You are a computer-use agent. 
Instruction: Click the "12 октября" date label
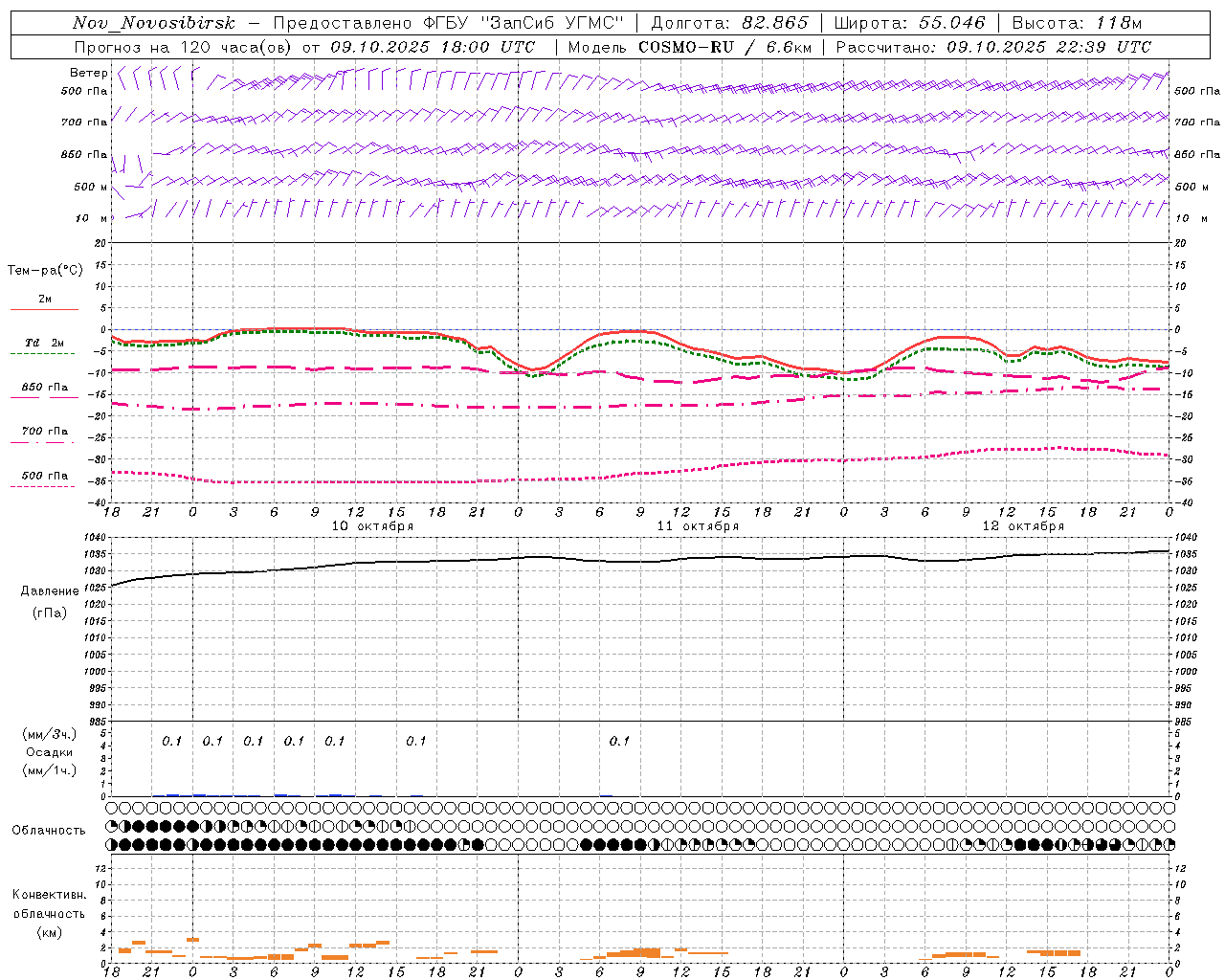[1023, 526]
